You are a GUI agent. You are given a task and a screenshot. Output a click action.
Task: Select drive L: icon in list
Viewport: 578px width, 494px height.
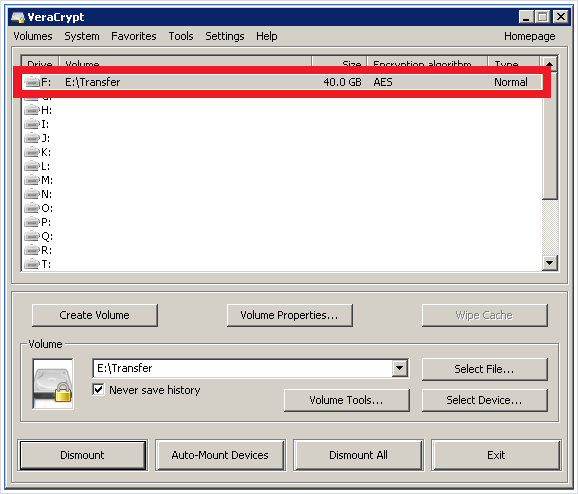click(x=32, y=166)
